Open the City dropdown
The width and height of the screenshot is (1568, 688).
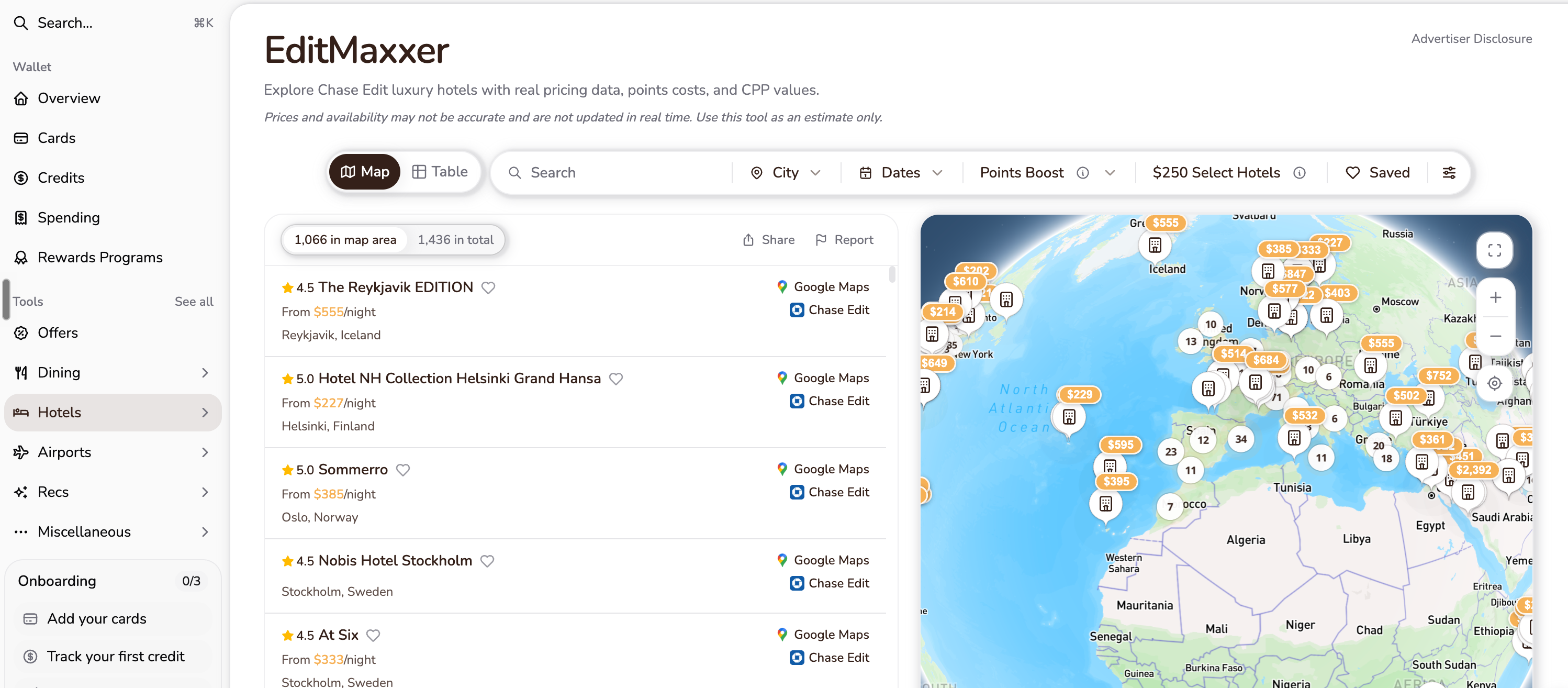coord(786,173)
